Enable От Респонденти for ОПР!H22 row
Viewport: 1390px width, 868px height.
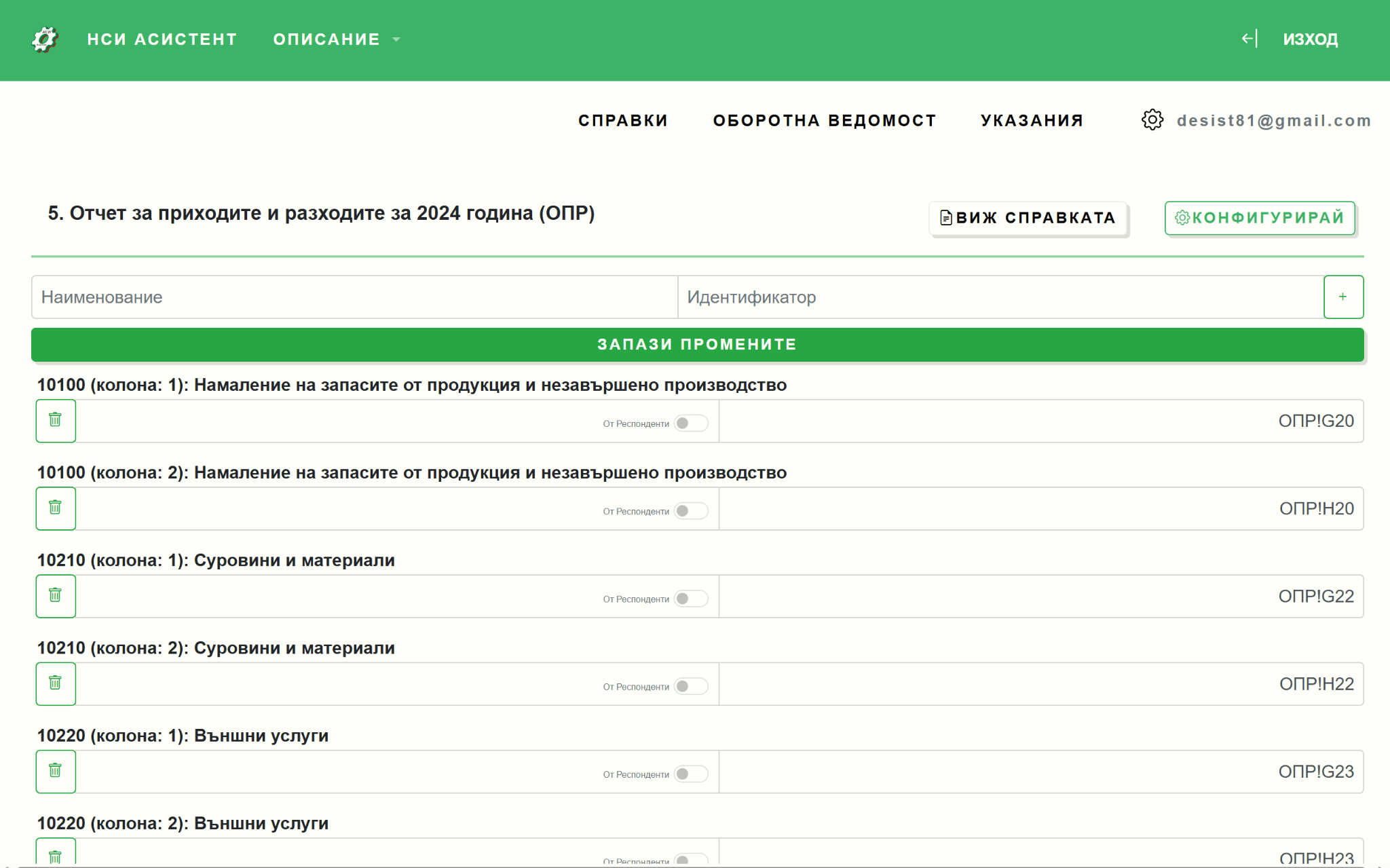(690, 686)
